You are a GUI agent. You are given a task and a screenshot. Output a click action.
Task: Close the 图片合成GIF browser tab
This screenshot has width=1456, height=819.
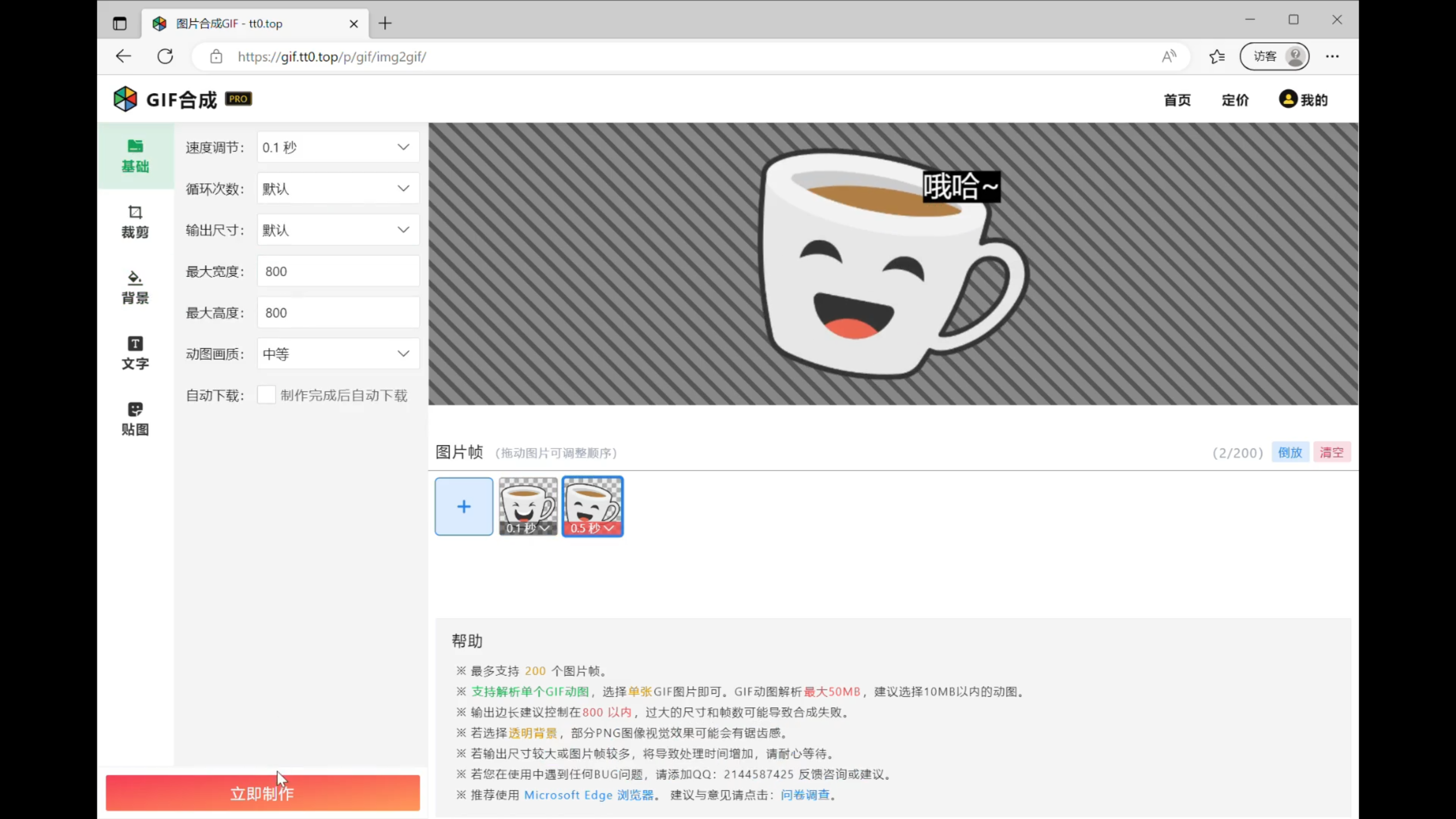354,24
